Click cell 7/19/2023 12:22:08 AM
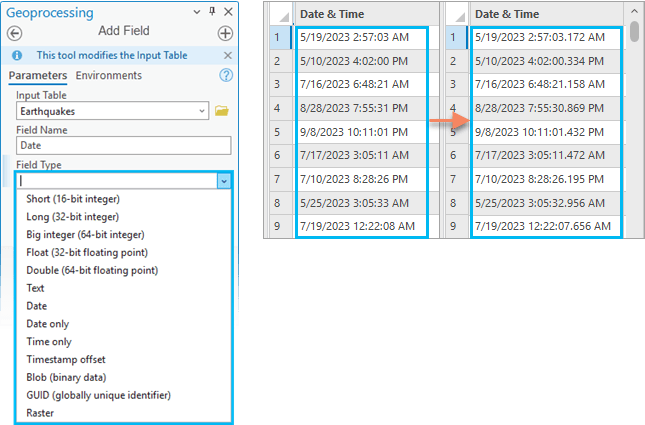The height and width of the screenshot is (425, 645). (x=362, y=226)
